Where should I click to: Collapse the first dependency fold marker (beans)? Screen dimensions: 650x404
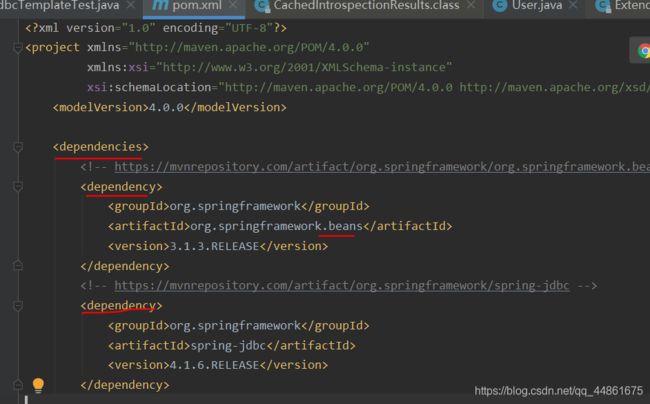point(18,187)
